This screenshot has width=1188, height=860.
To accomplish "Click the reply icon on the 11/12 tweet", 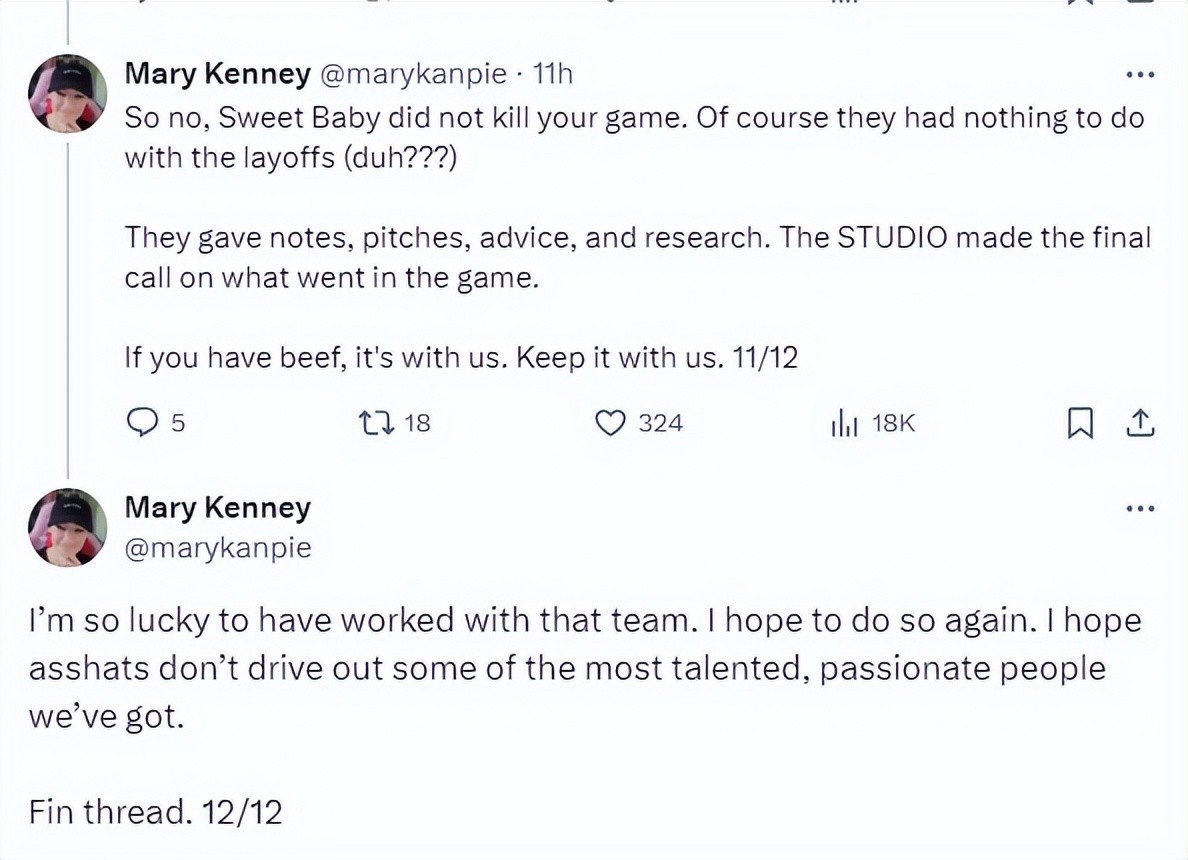I will (x=142, y=423).
